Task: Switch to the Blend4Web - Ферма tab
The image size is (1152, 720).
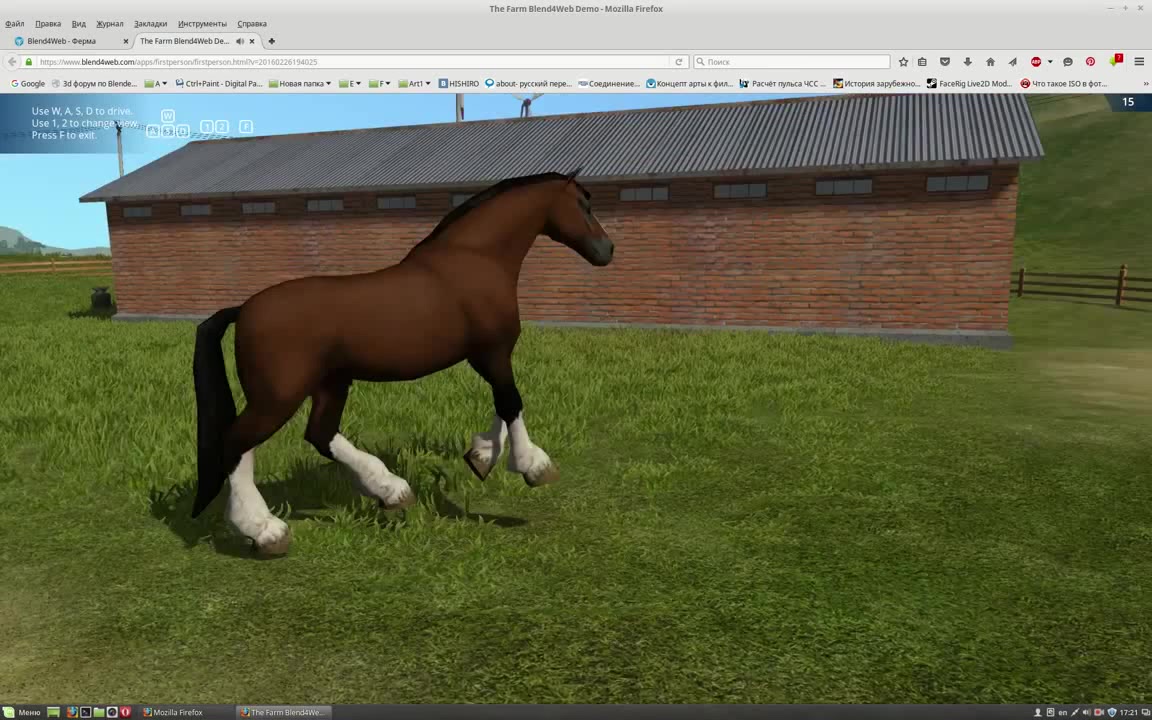Action: click(x=62, y=41)
